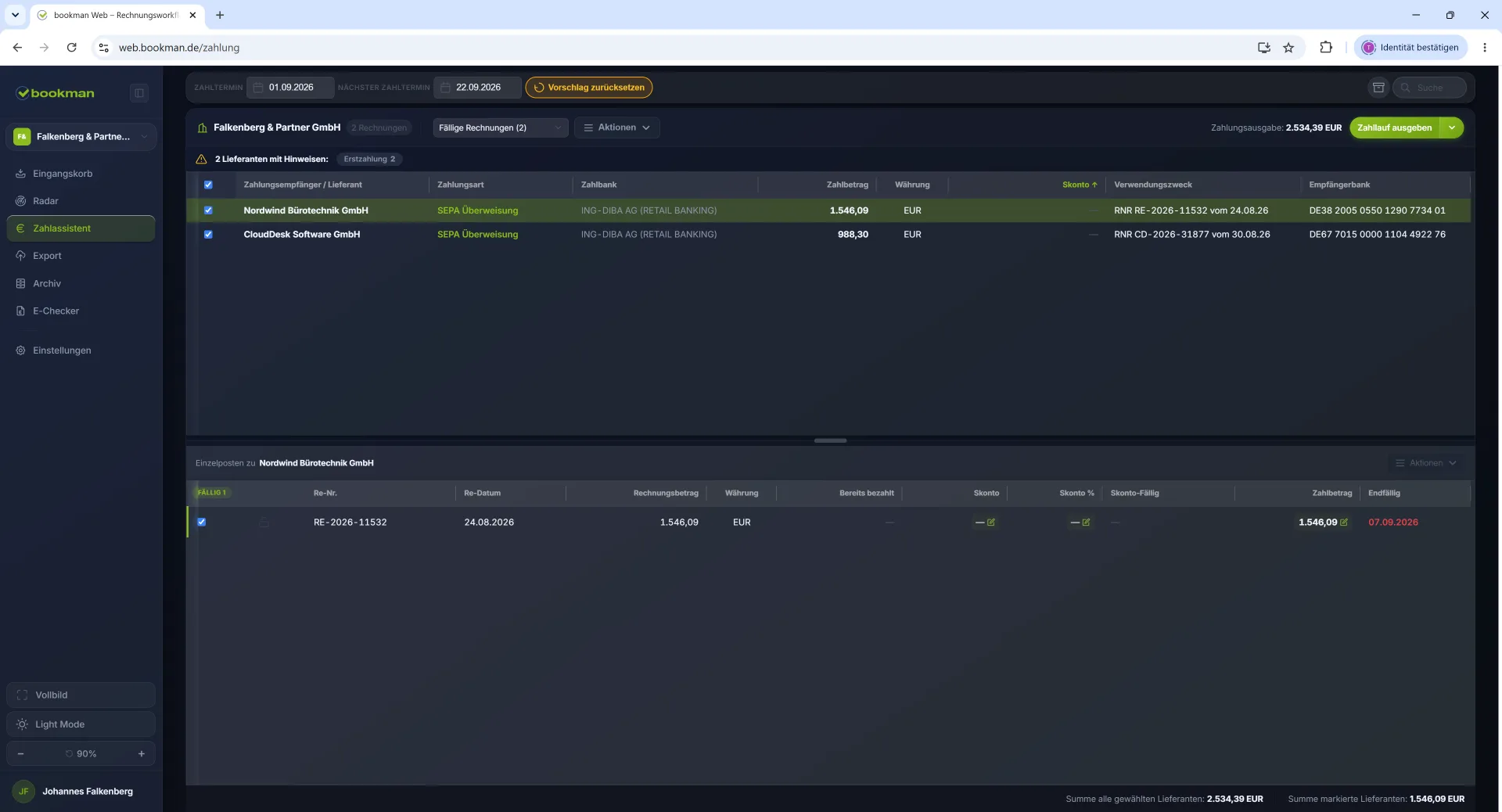The width and height of the screenshot is (1502, 812).
Task: Open Einstellungen settings
Action: pos(81,350)
